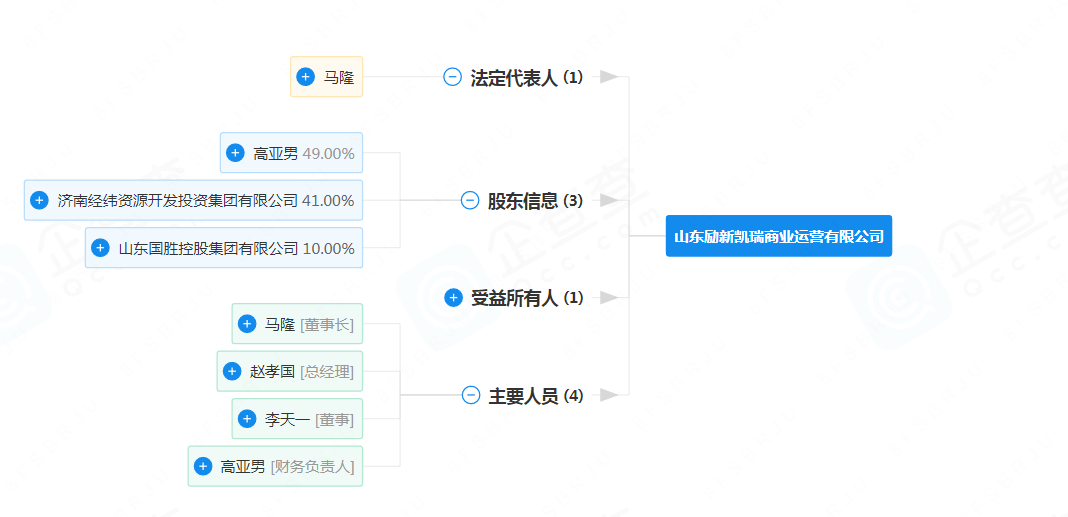Click plus icon beside 高亚男 49.00%
The width and height of the screenshot is (1068, 517).
click(235, 153)
